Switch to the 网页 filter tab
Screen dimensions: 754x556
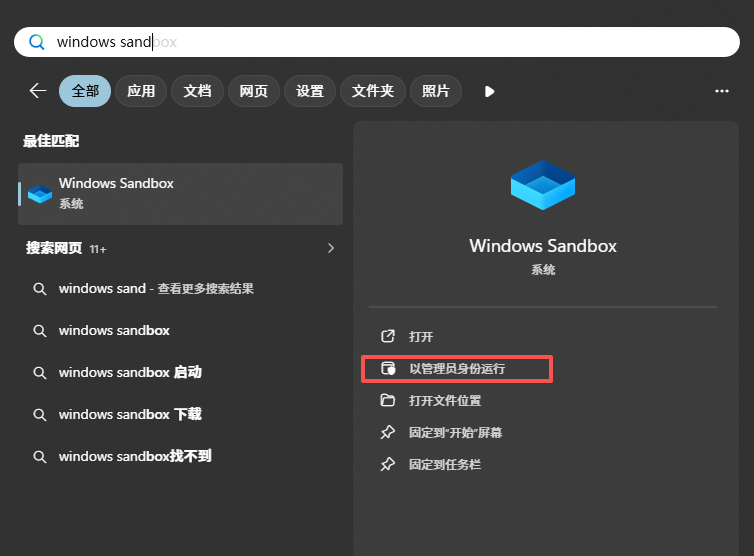point(253,91)
